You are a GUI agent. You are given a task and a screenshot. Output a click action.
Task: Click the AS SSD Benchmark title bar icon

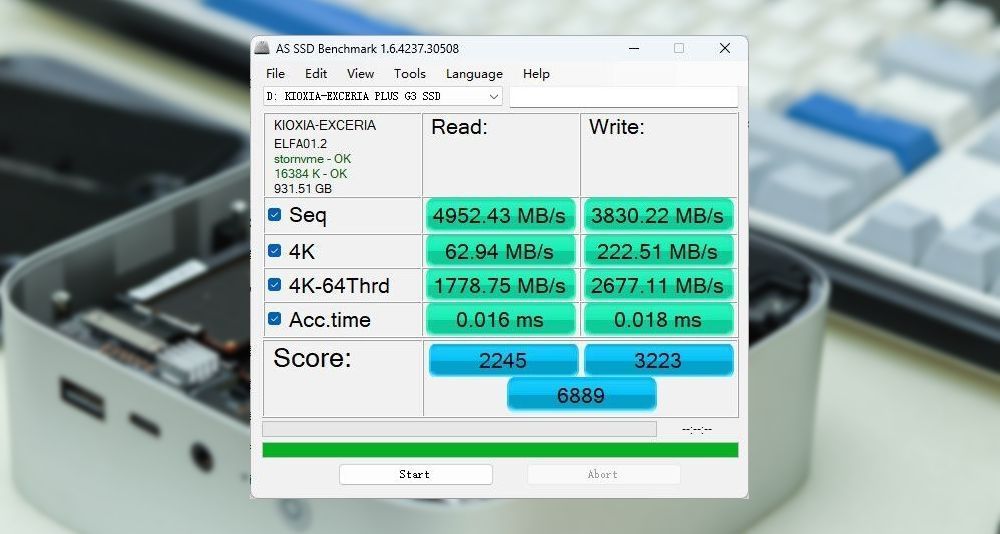pos(262,49)
